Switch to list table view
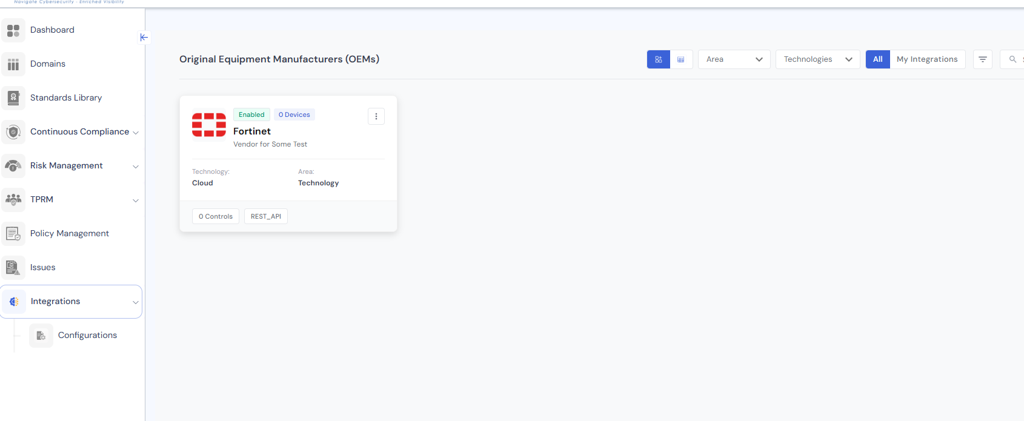This screenshot has height=421, width=1024. pos(681,59)
